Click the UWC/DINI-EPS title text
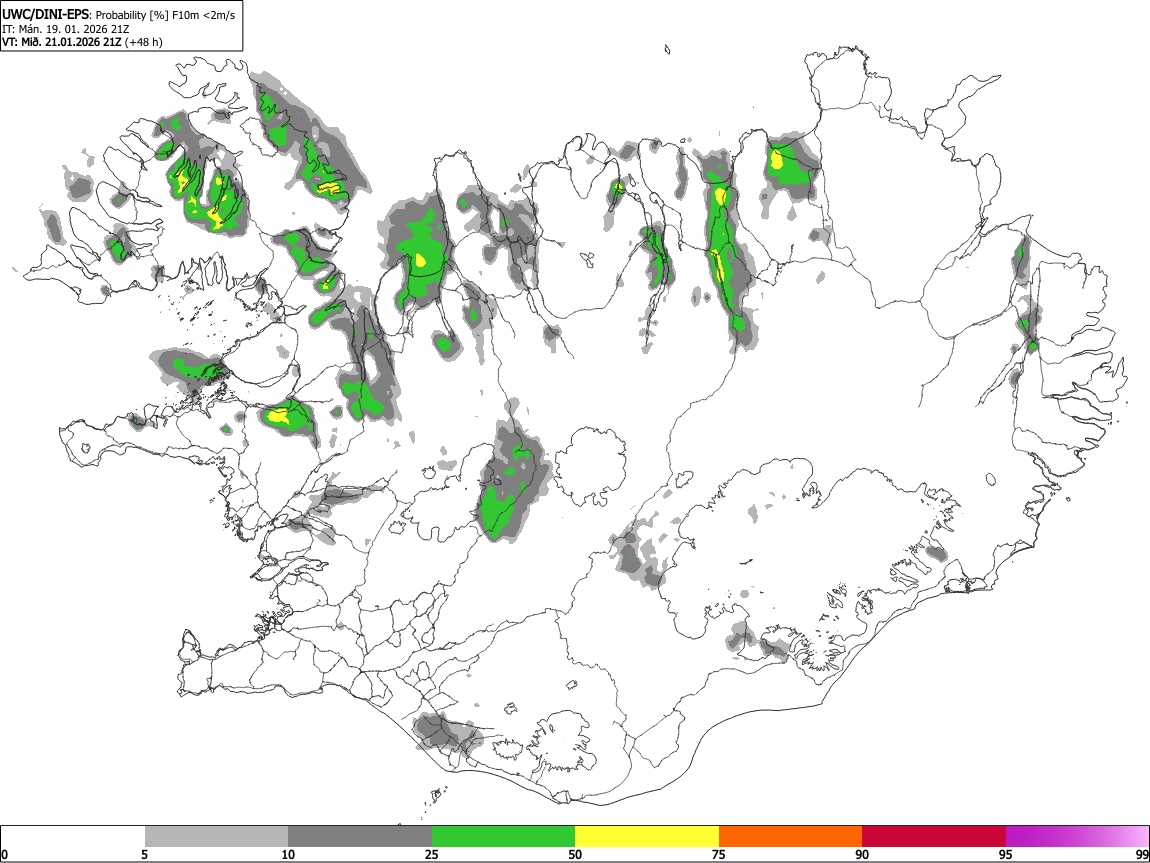The width and height of the screenshot is (1150, 863). pyautogui.click(x=45, y=14)
